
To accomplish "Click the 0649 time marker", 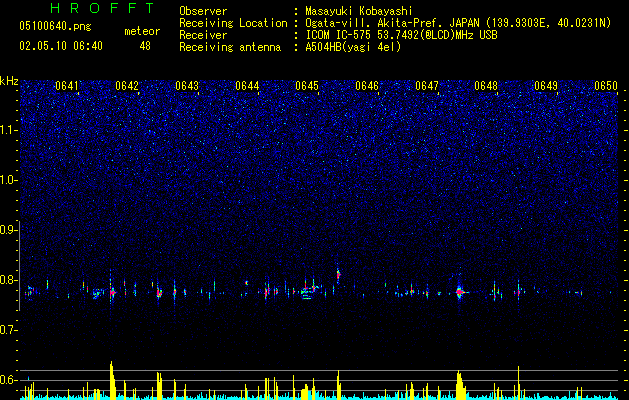I will [546, 86].
